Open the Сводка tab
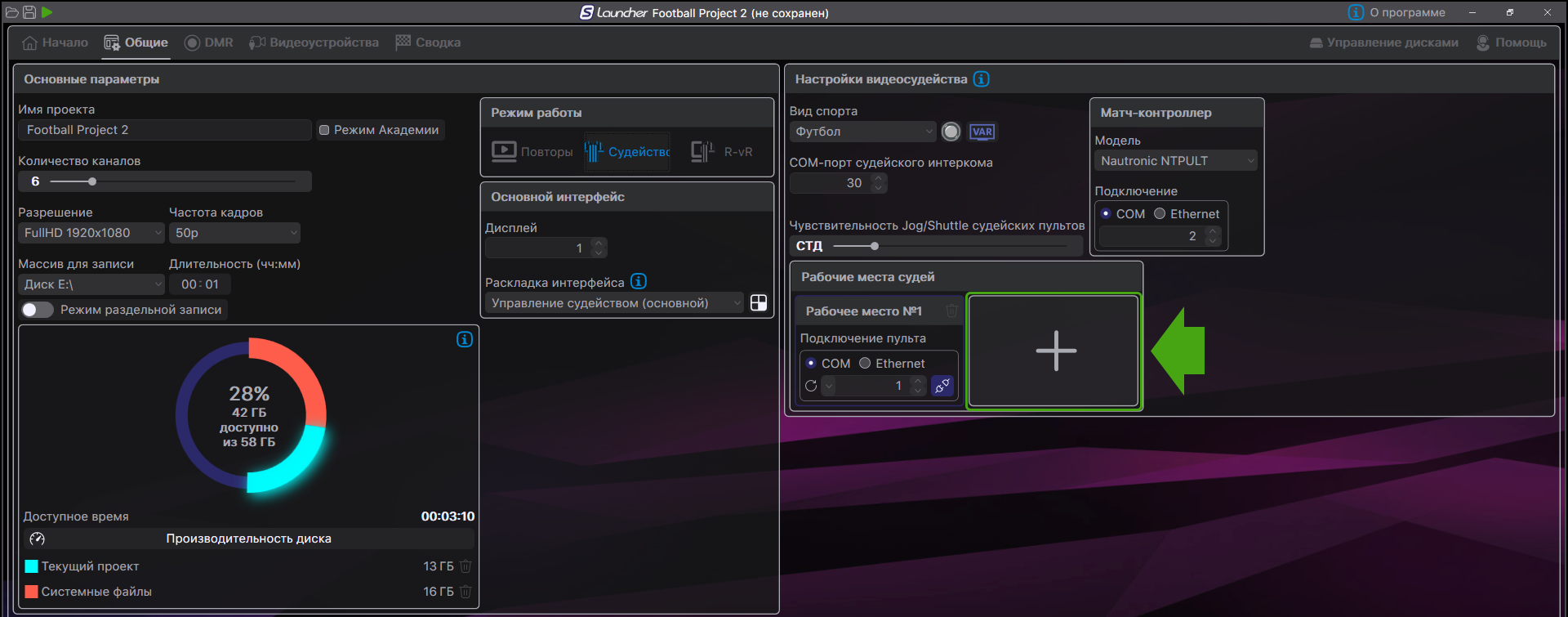Screen dimensions: 1568x617 pyautogui.click(x=428, y=42)
